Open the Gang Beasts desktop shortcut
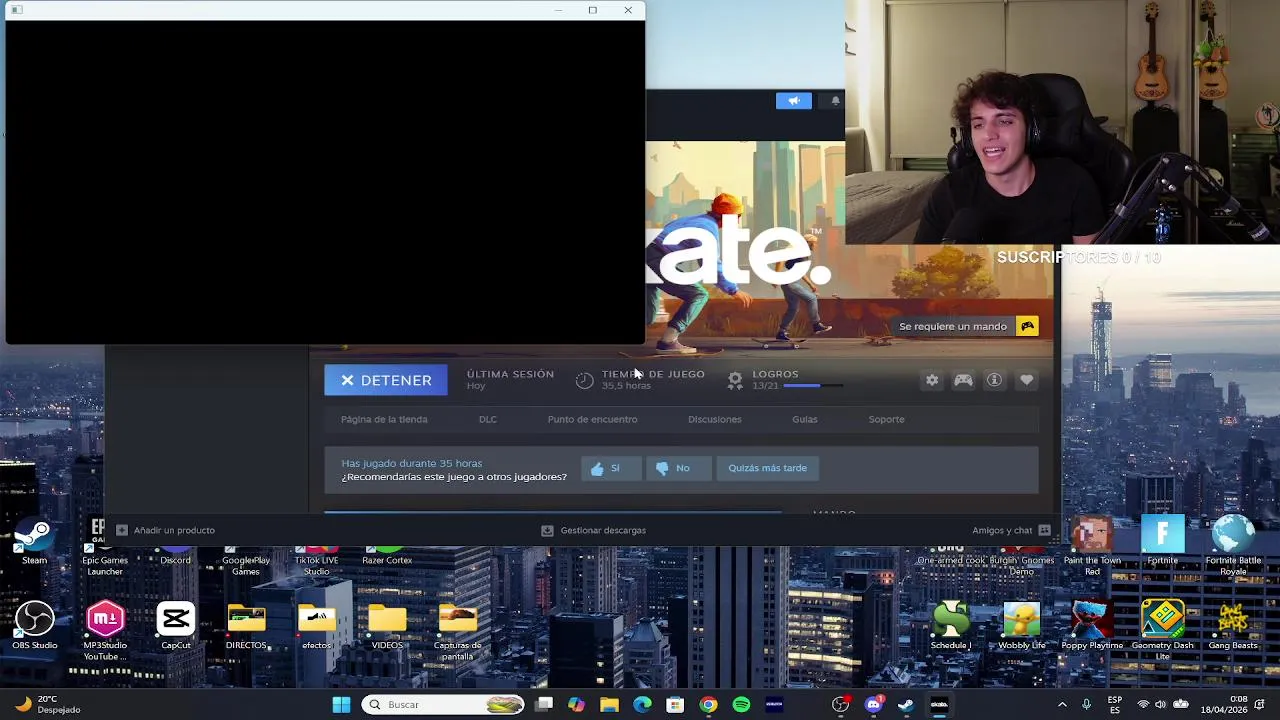 1233,625
